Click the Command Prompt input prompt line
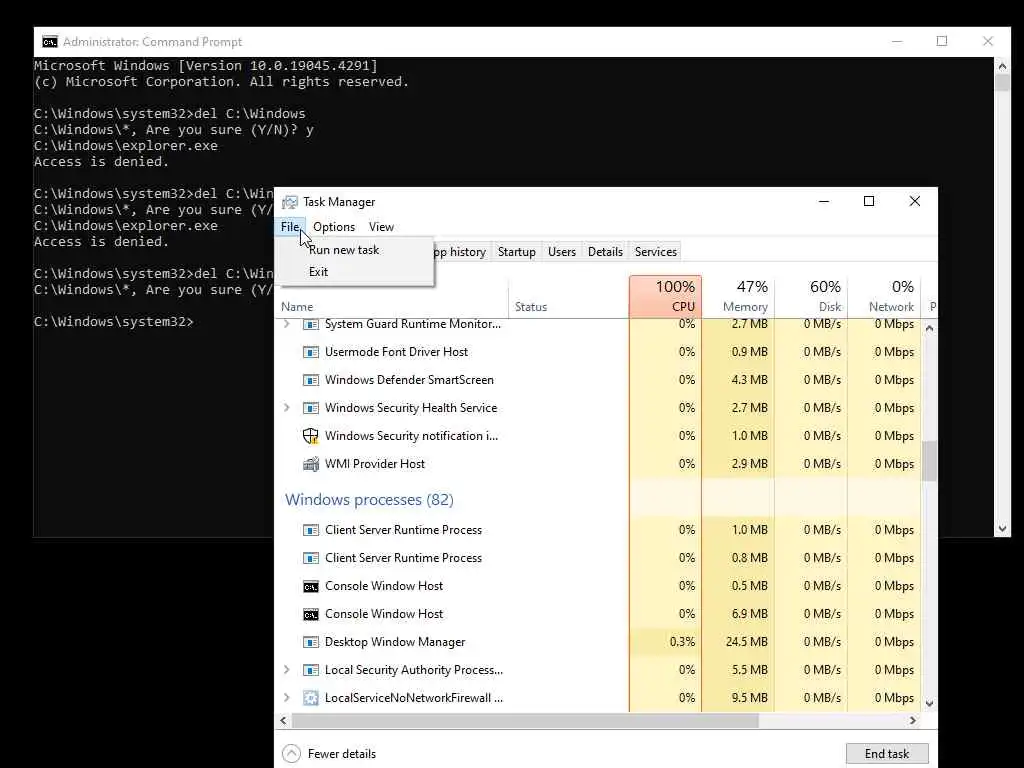 pos(114,321)
